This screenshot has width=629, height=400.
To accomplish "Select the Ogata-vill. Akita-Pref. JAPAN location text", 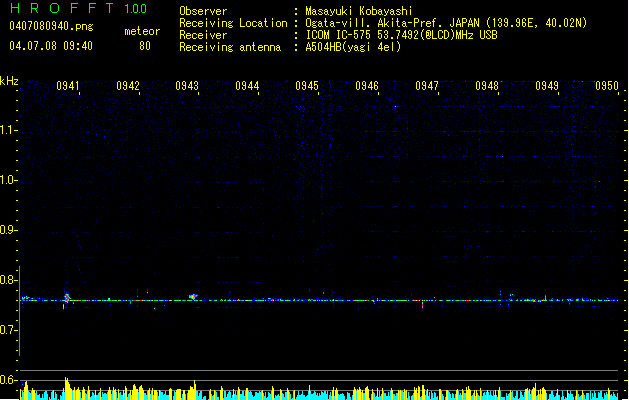I will (446, 23).
